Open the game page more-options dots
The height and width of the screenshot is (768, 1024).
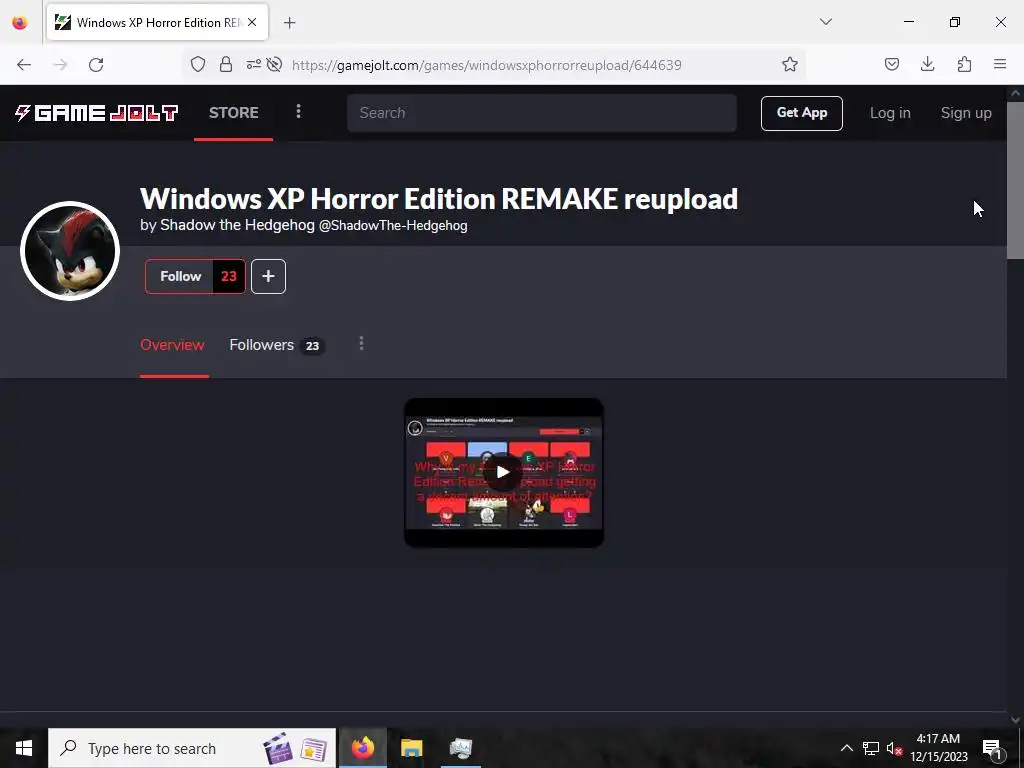pyautogui.click(x=361, y=344)
